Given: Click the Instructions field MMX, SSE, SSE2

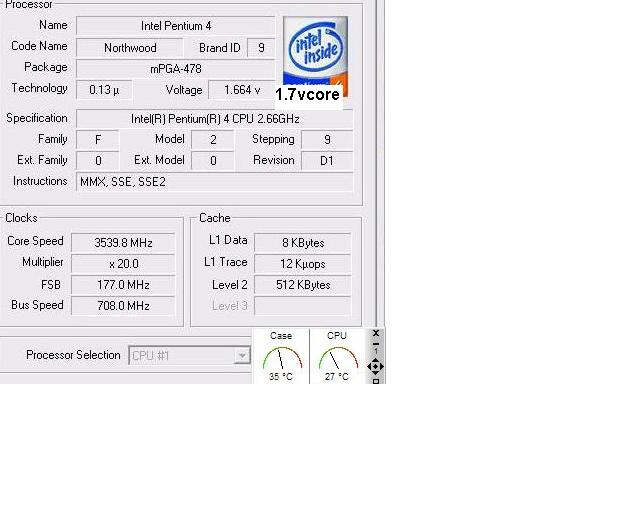Looking at the screenshot, I should [x=215, y=182].
